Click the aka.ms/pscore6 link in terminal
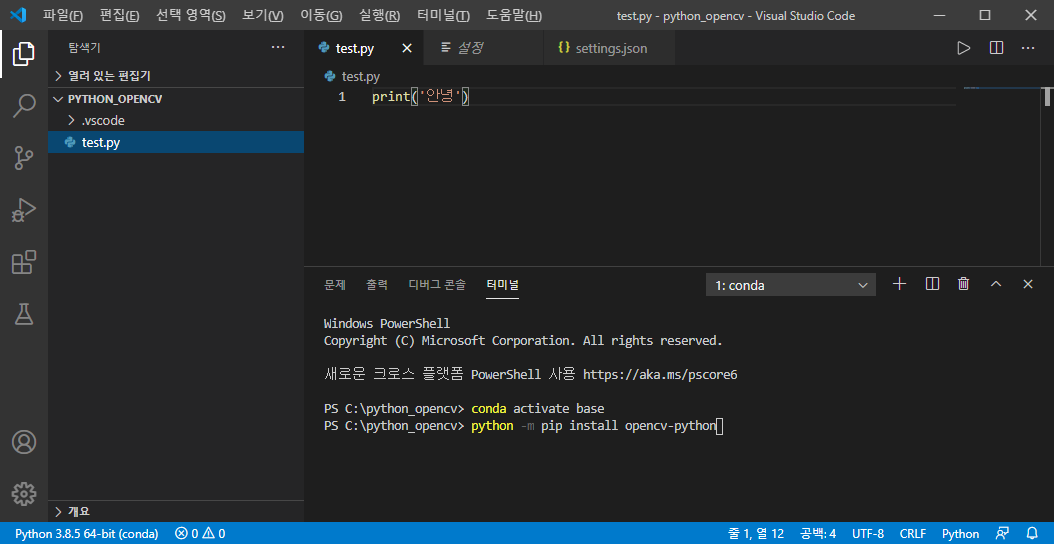Image resolution: width=1054 pixels, height=544 pixels. pyautogui.click(x=660, y=375)
